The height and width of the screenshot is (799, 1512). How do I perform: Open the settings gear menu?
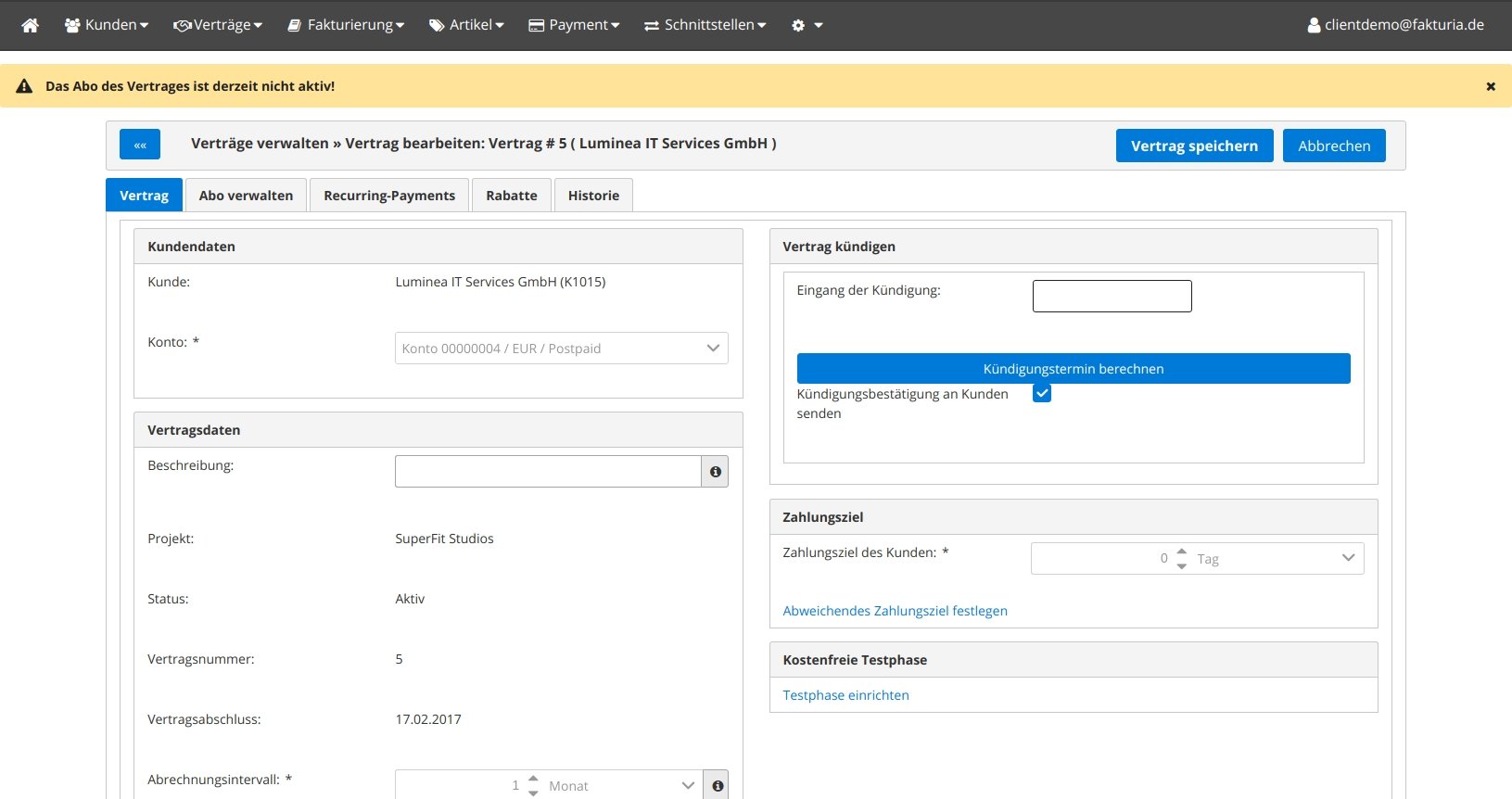(806, 25)
